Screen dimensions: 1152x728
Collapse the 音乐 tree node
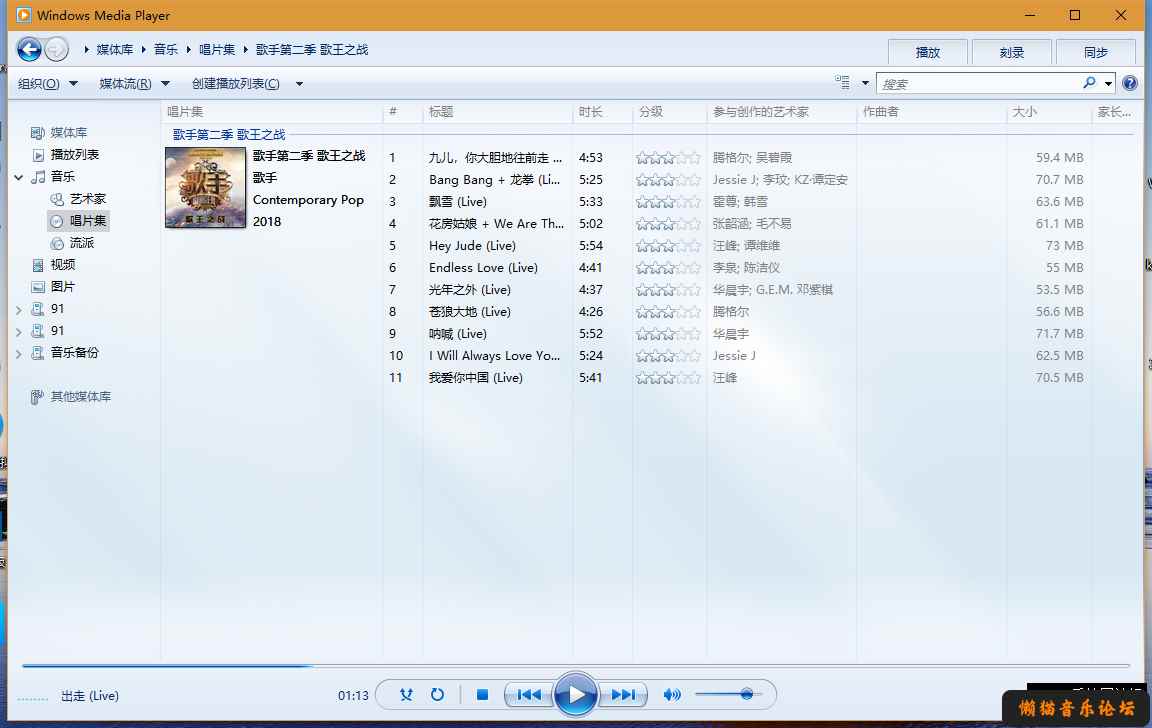coord(18,177)
